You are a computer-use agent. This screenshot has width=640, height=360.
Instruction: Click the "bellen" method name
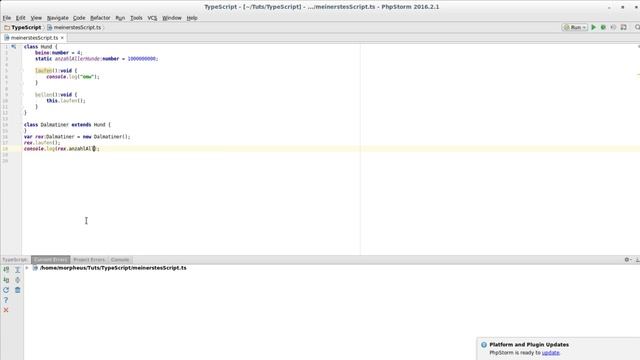click(x=43, y=95)
